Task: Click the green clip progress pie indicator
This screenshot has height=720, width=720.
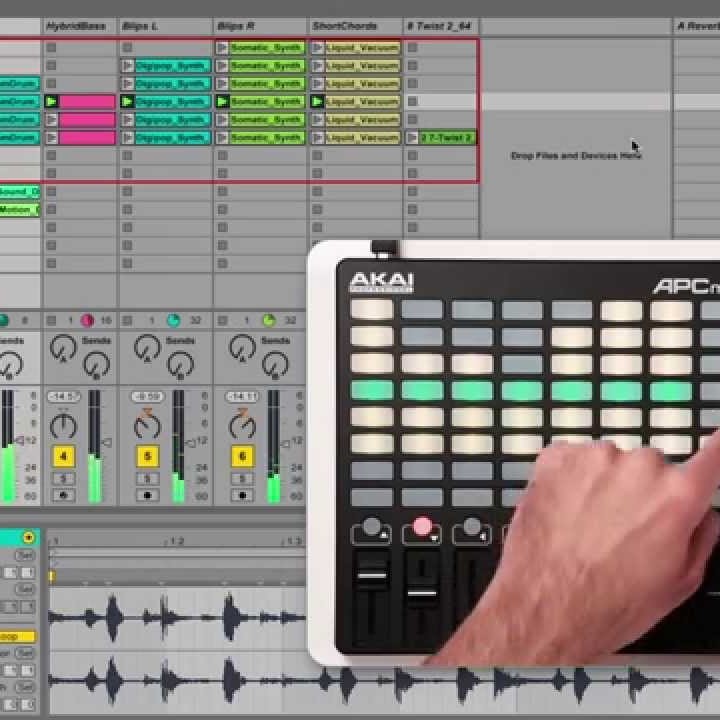Action: [269, 320]
